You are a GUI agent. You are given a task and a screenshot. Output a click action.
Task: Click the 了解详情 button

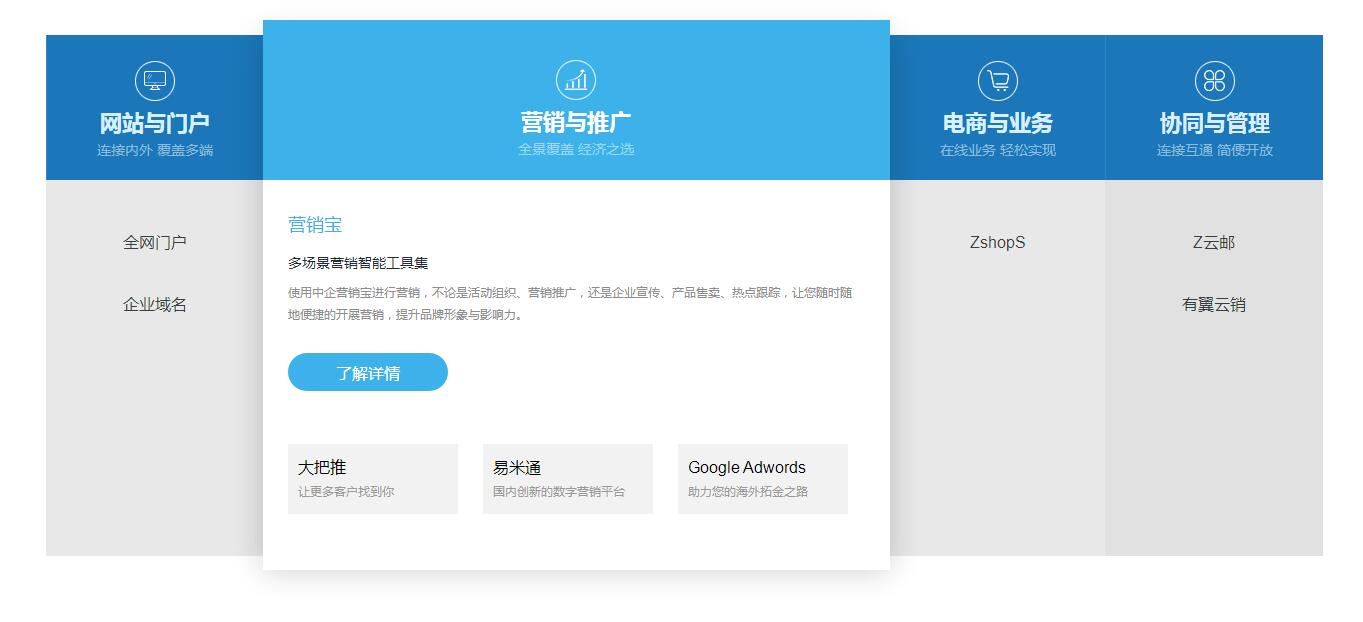pos(367,371)
